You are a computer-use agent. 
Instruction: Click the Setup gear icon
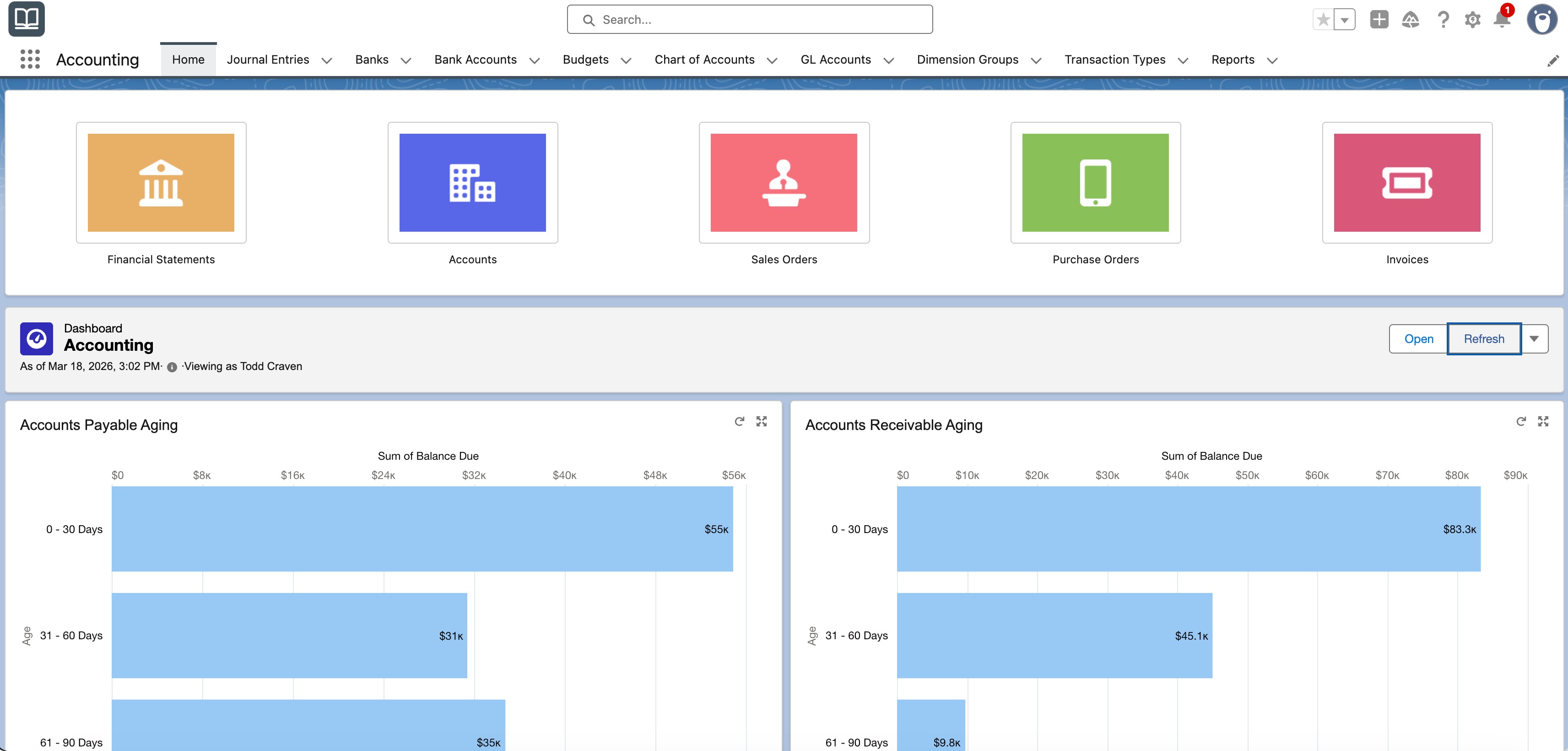click(1473, 20)
